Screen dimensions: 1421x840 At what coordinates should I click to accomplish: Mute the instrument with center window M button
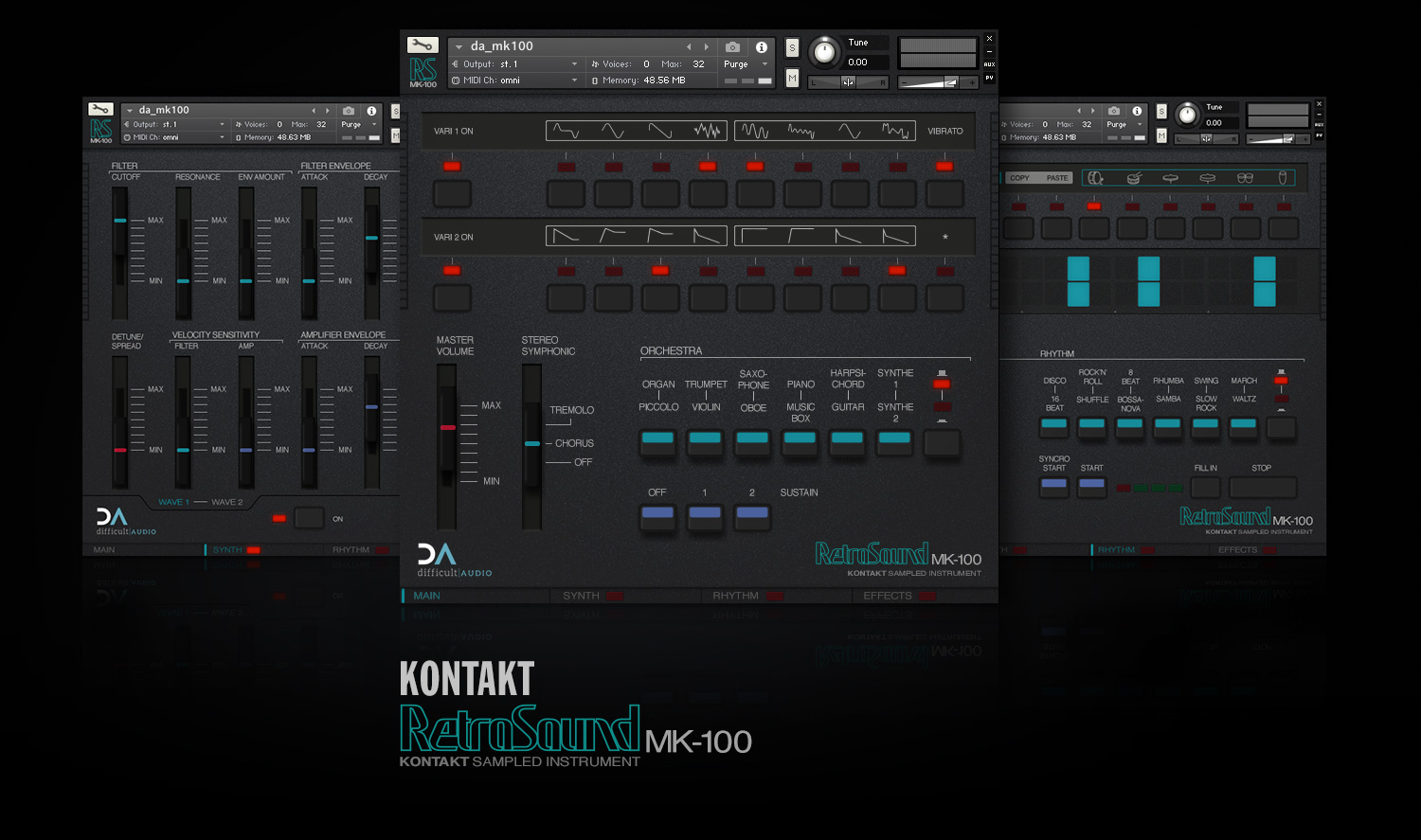[x=792, y=79]
